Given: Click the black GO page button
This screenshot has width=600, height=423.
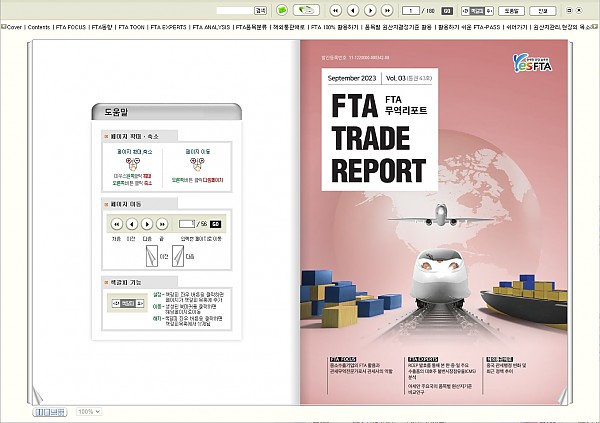Looking at the screenshot, I should [x=447, y=11].
